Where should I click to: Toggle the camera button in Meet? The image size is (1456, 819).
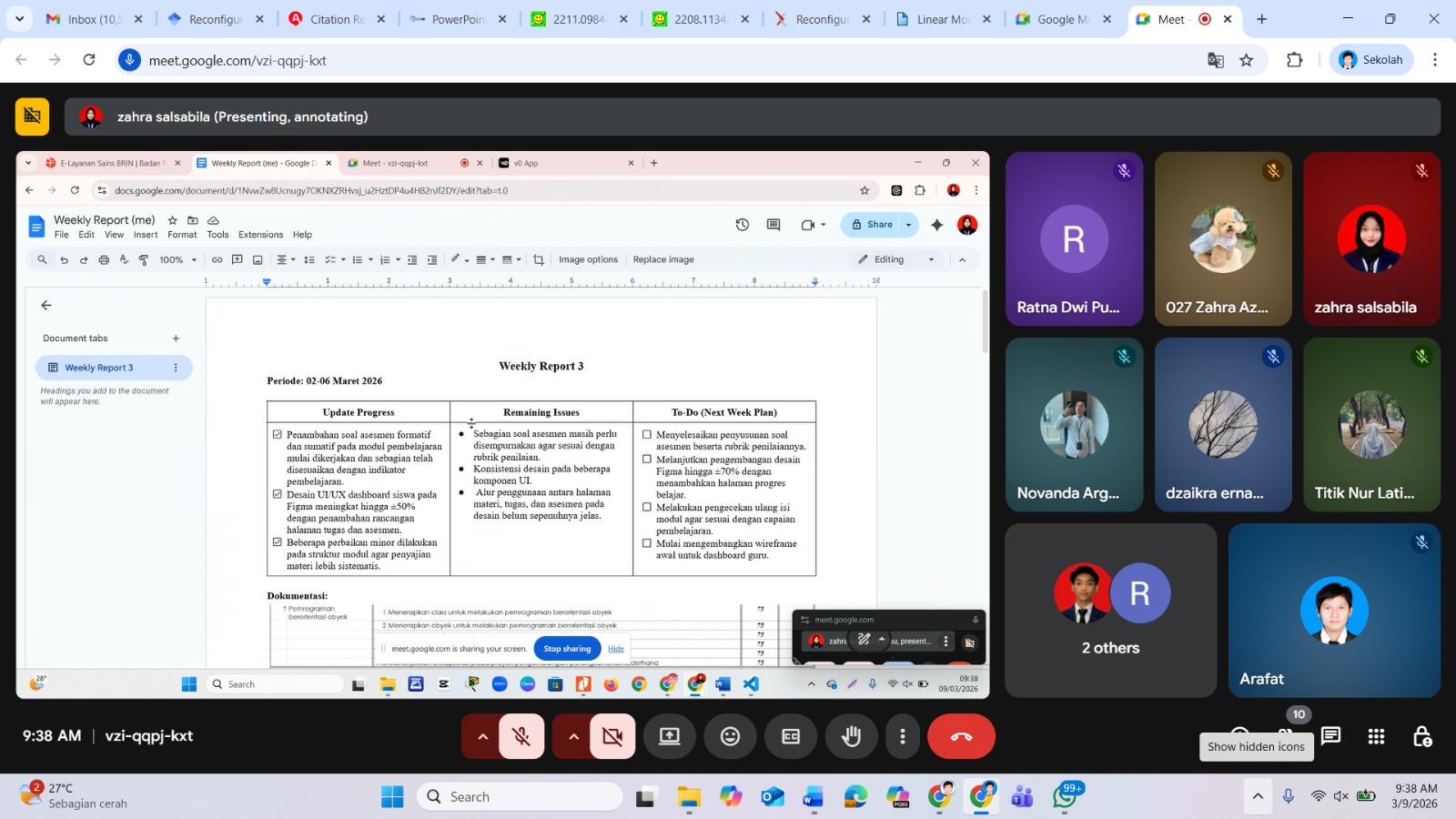(x=612, y=736)
